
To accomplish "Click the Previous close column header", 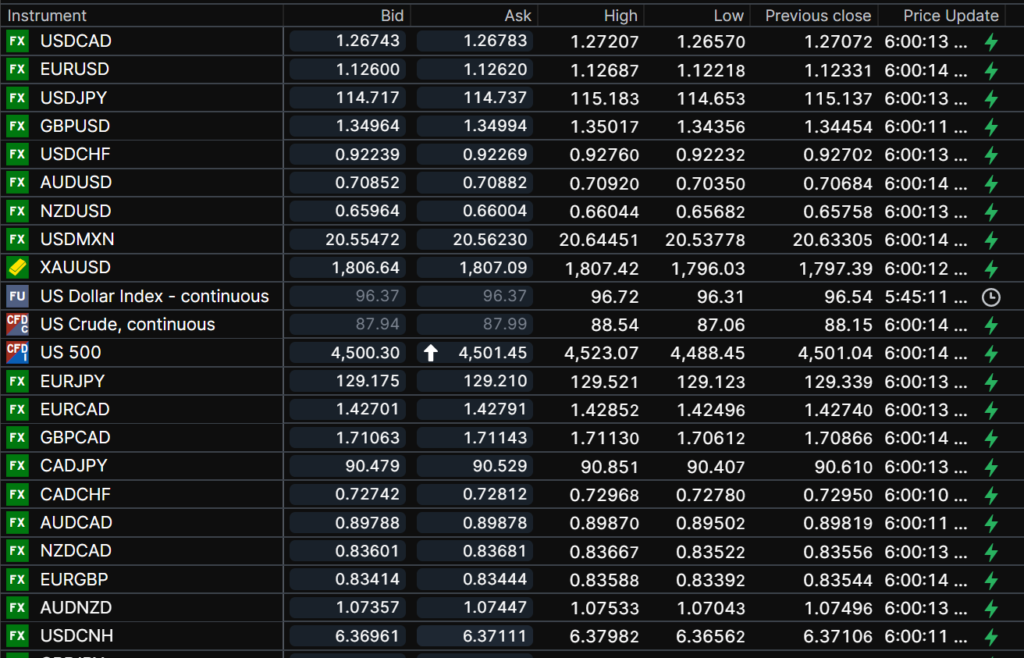I will [x=818, y=15].
